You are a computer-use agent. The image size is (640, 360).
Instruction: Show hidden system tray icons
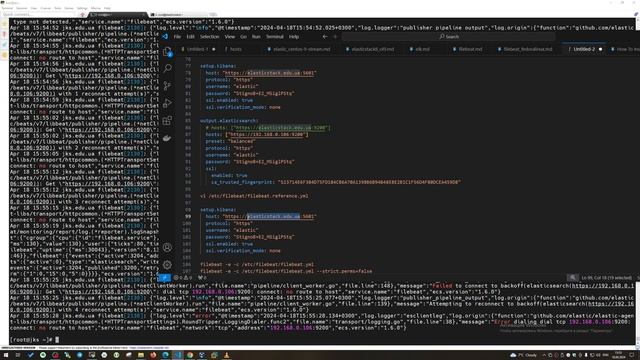[x=544, y=355]
